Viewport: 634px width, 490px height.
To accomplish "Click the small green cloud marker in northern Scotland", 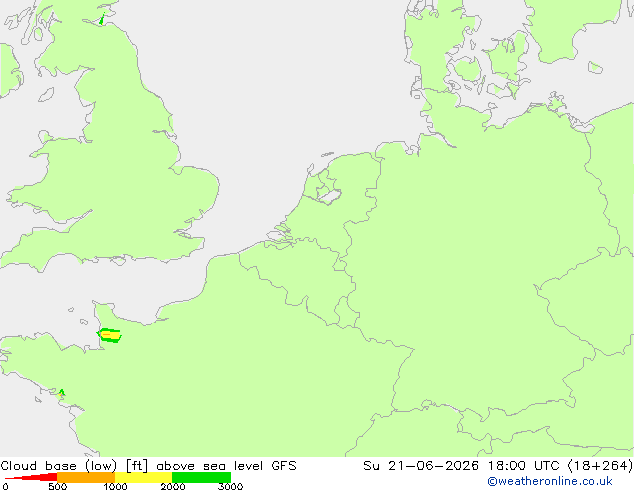I will [102, 19].
